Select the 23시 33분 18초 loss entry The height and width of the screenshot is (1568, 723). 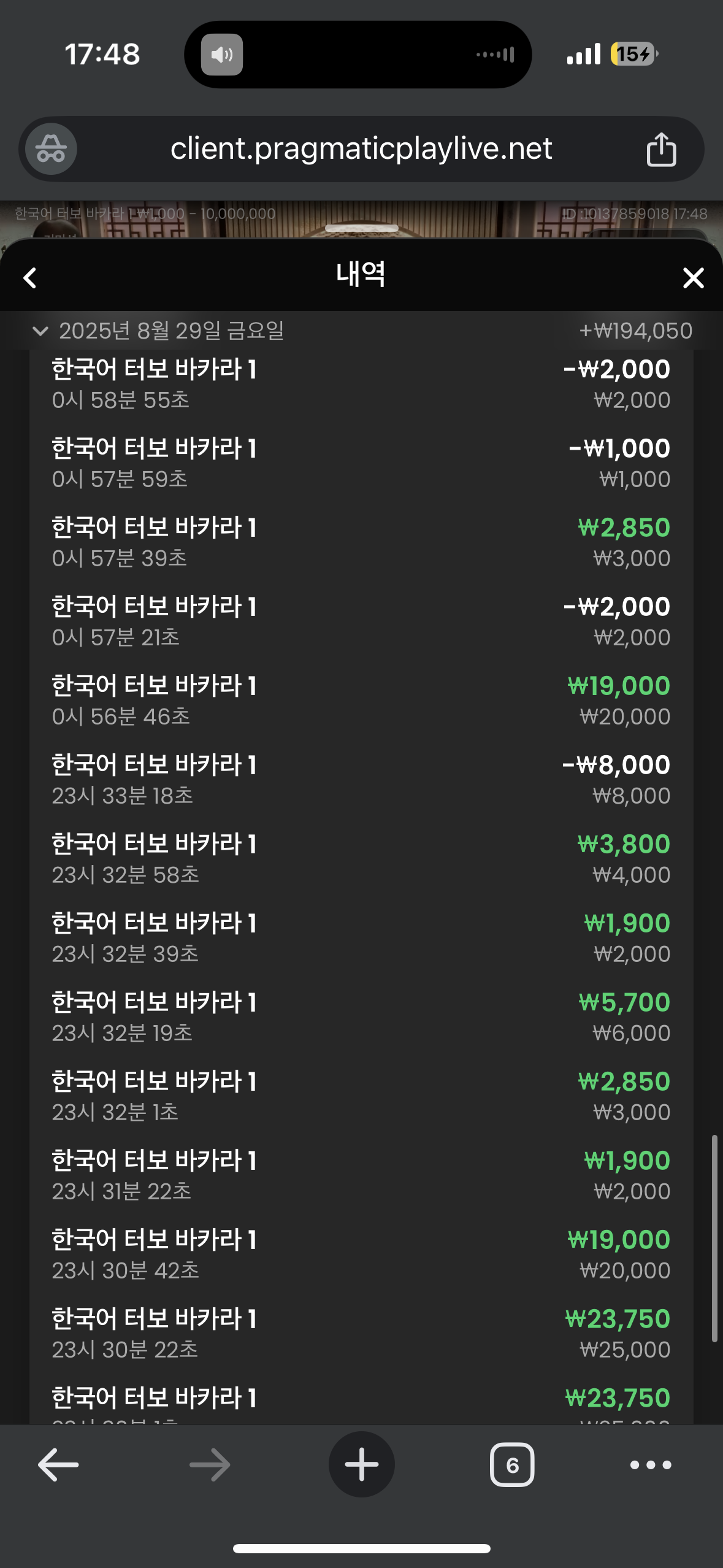[x=361, y=780]
